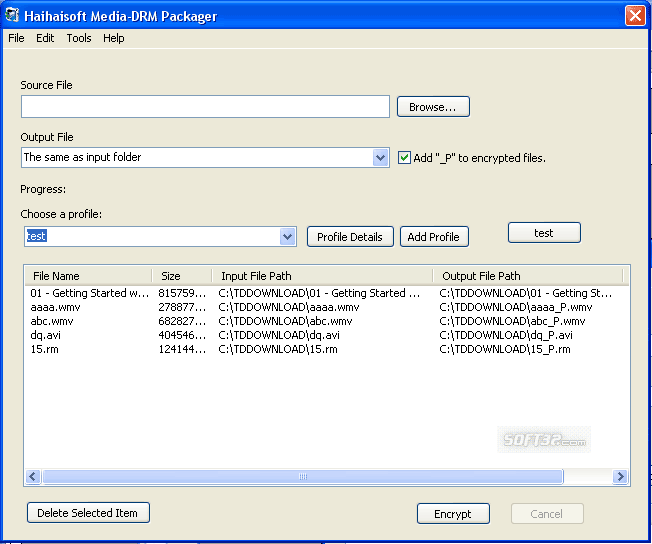Image resolution: width=652 pixels, height=544 pixels.
Task: Click the horizontal scrollbar thumb
Action: point(303,476)
